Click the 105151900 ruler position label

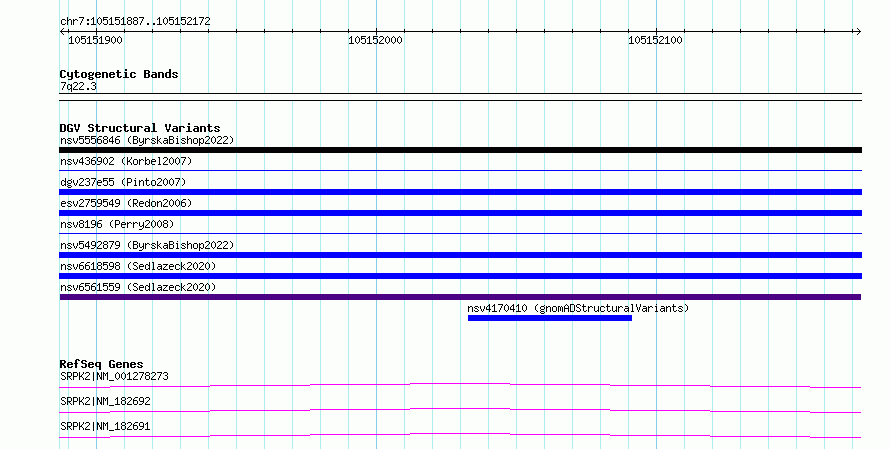tap(95, 40)
